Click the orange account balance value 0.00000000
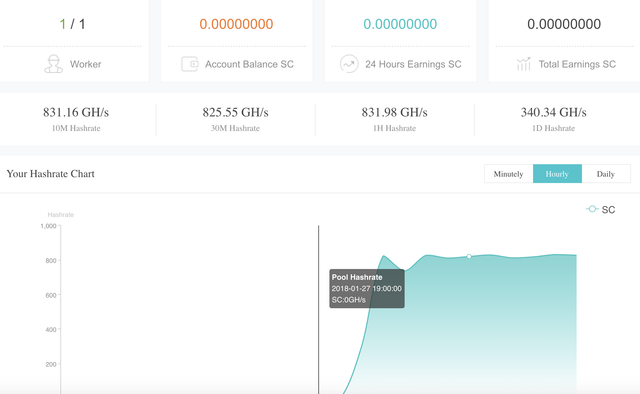Viewport: 640px width, 394px height. pos(236,24)
